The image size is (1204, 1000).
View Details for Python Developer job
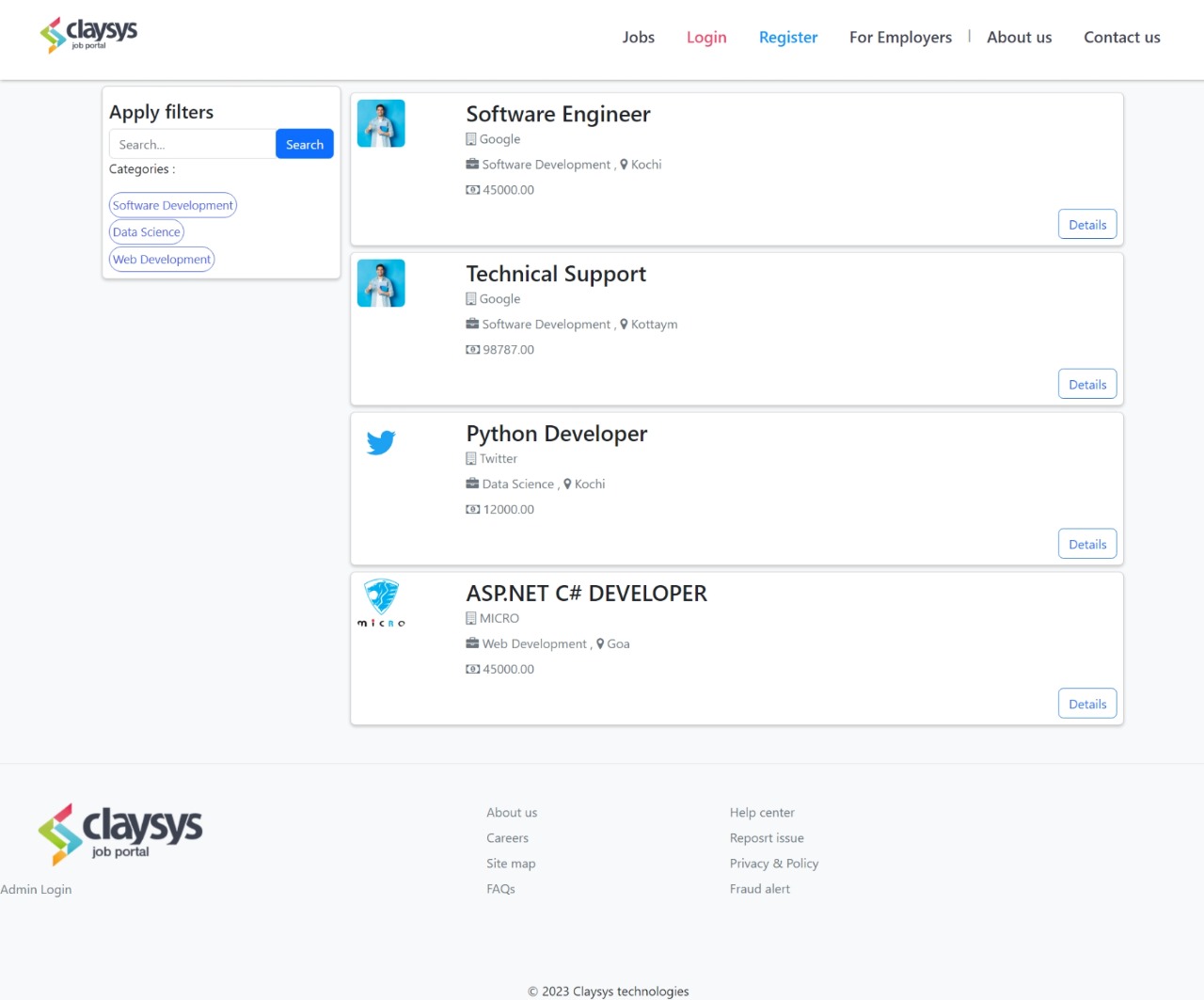pos(1086,545)
